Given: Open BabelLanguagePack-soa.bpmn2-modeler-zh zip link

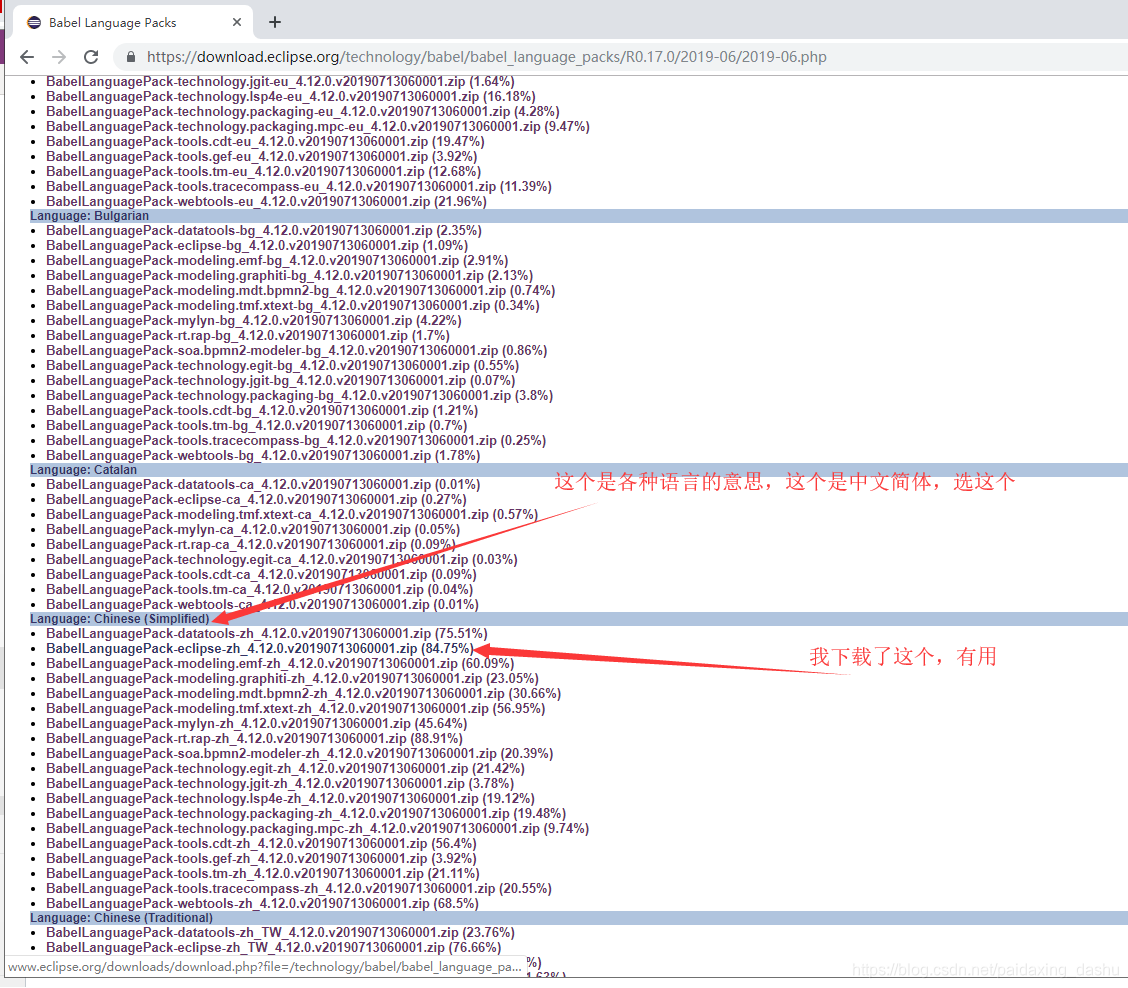Looking at the screenshot, I should coord(299,753).
